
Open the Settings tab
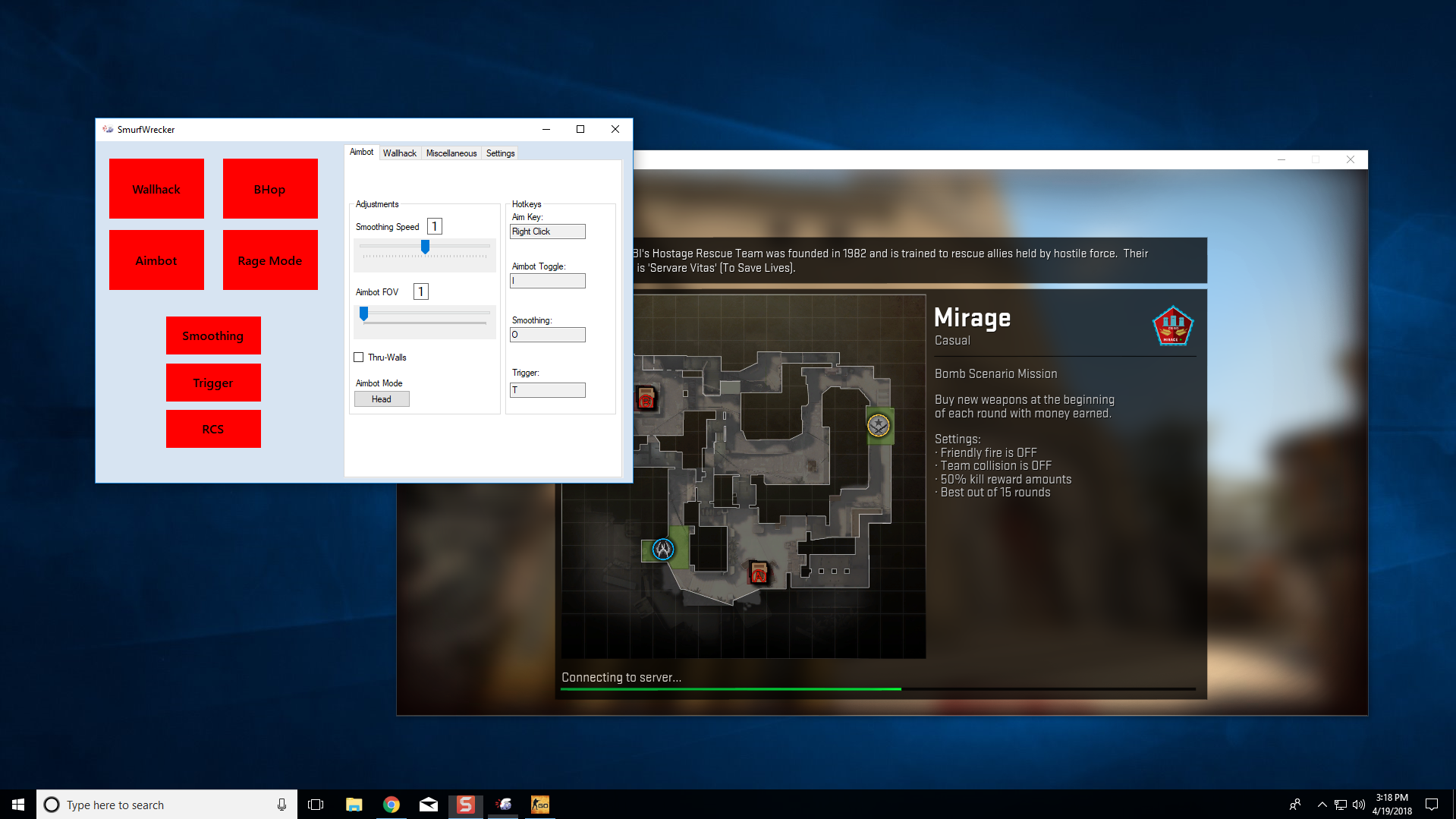tap(500, 153)
